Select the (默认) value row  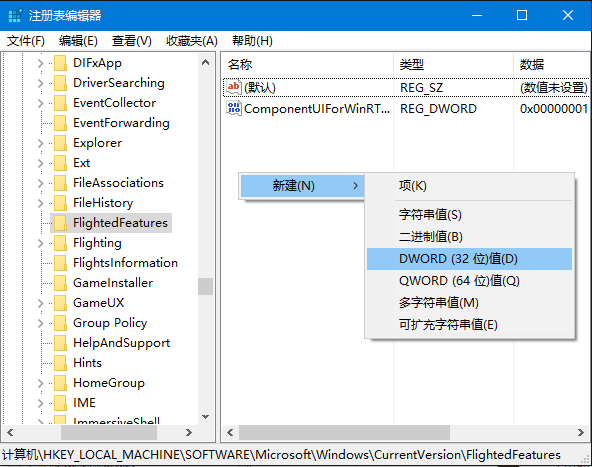click(x=406, y=88)
